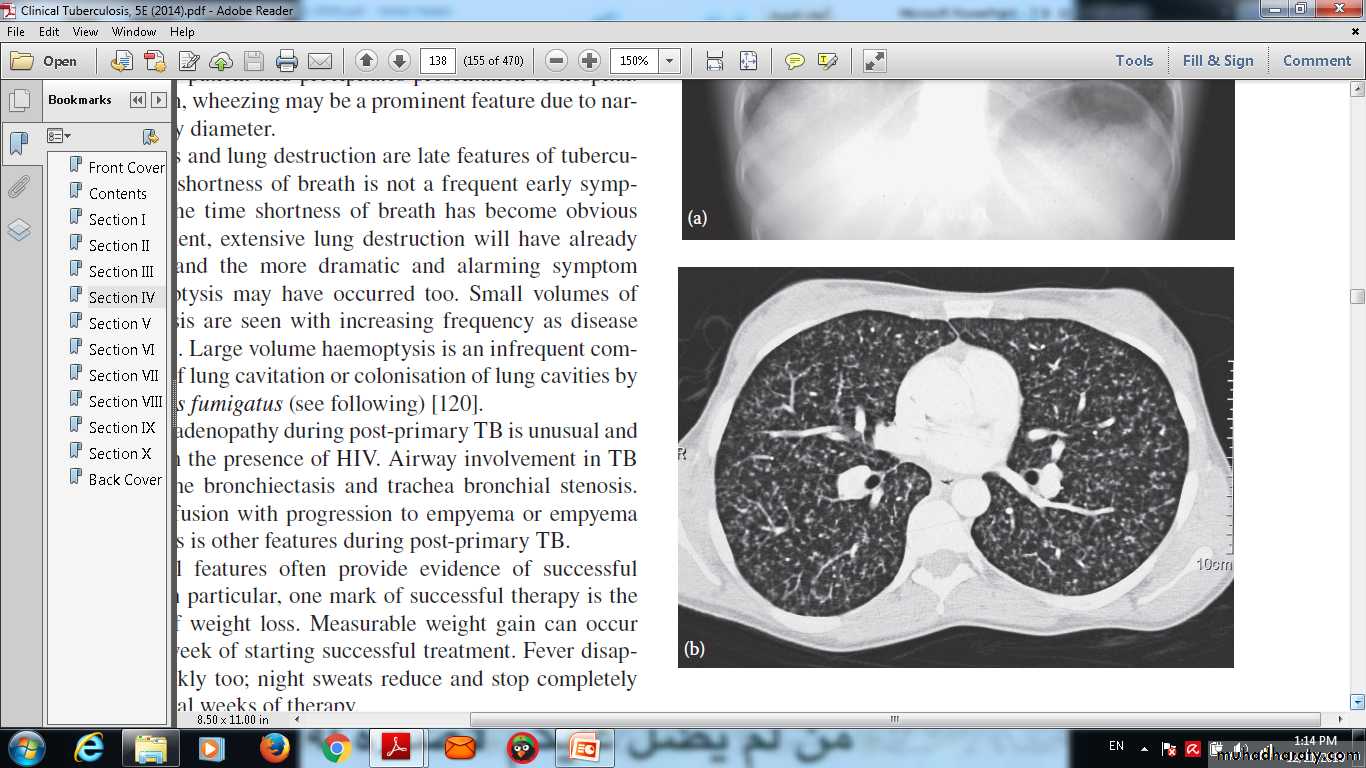Zoom out using the minus button
1366x768 pixels.
[x=557, y=61]
